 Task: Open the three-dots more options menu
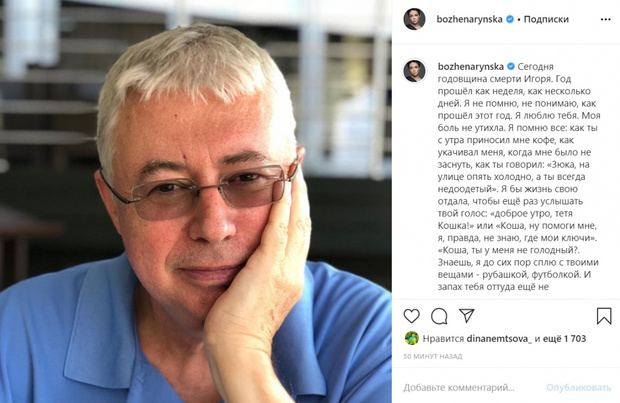click(x=605, y=19)
